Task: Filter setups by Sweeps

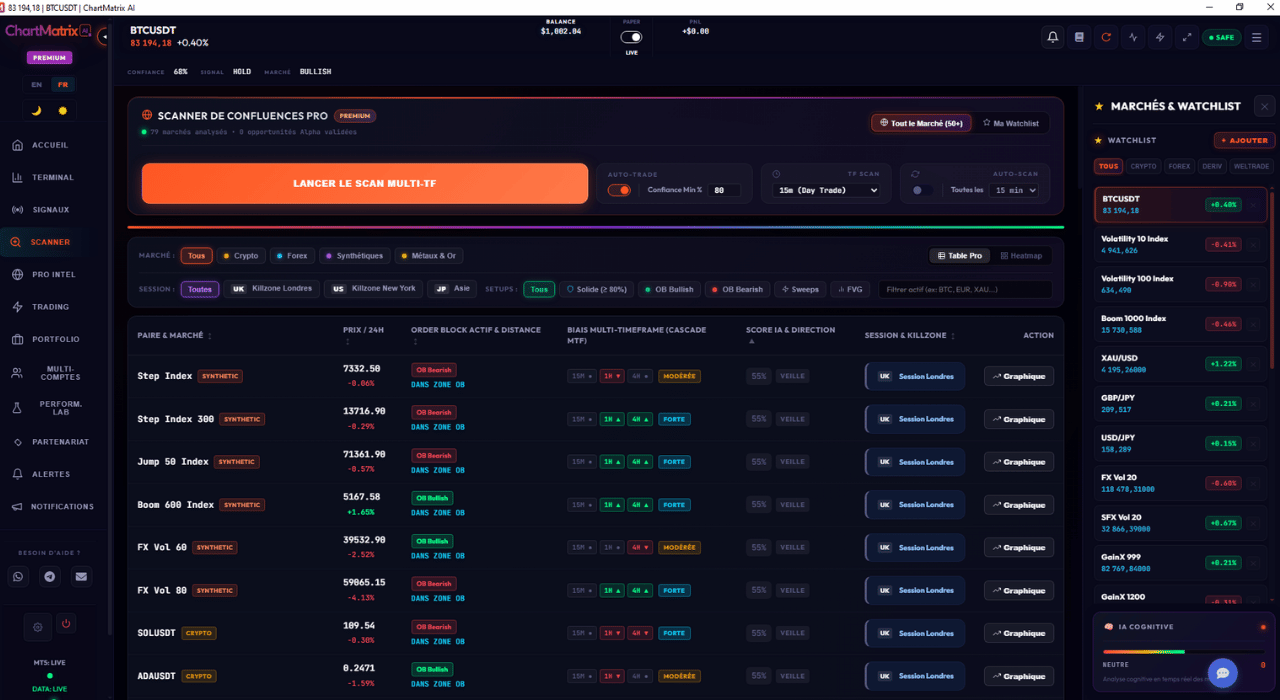Action: [x=800, y=289]
